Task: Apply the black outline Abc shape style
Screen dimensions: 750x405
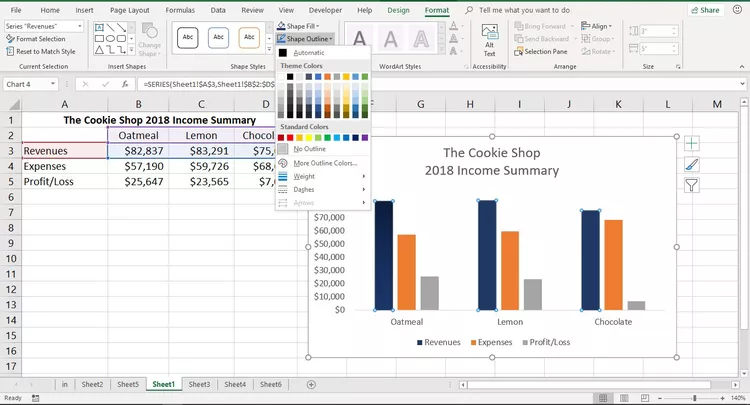Action: point(188,37)
